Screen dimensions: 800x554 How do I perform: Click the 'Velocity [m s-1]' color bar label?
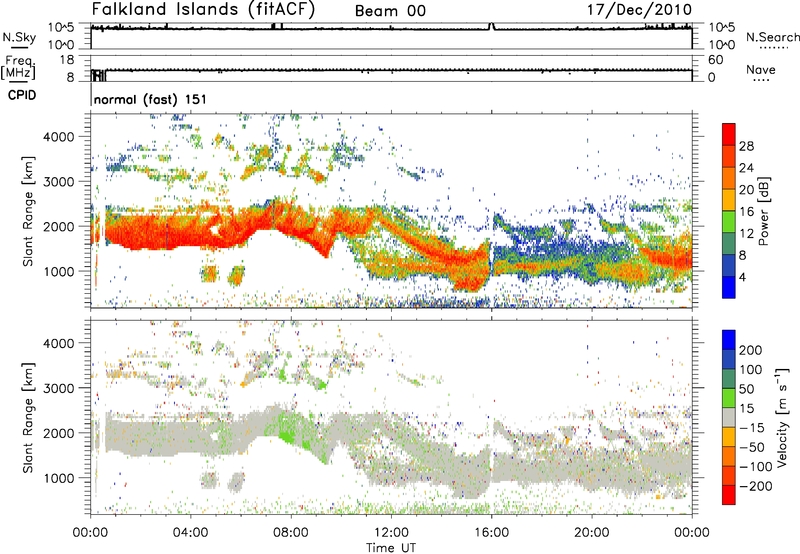tap(783, 417)
